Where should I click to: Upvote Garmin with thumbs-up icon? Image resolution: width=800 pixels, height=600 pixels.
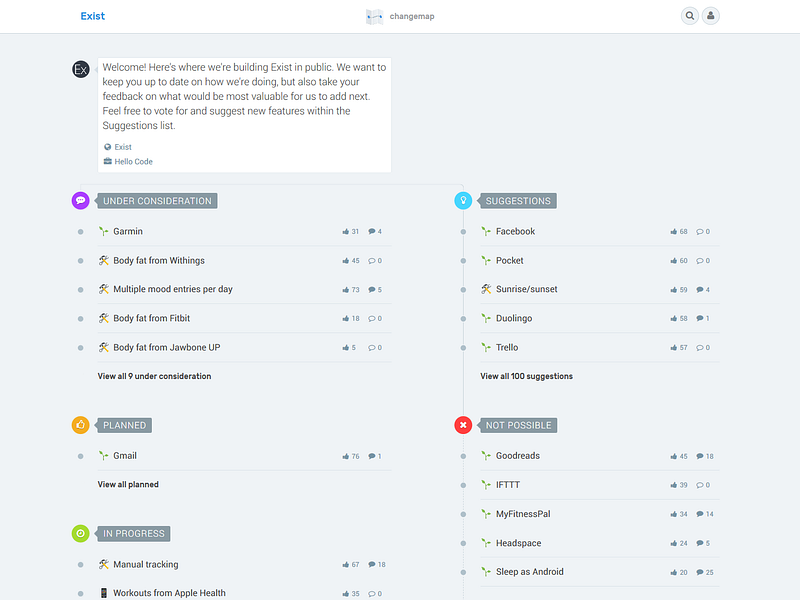pyautogui.click(x=346, y=232)
